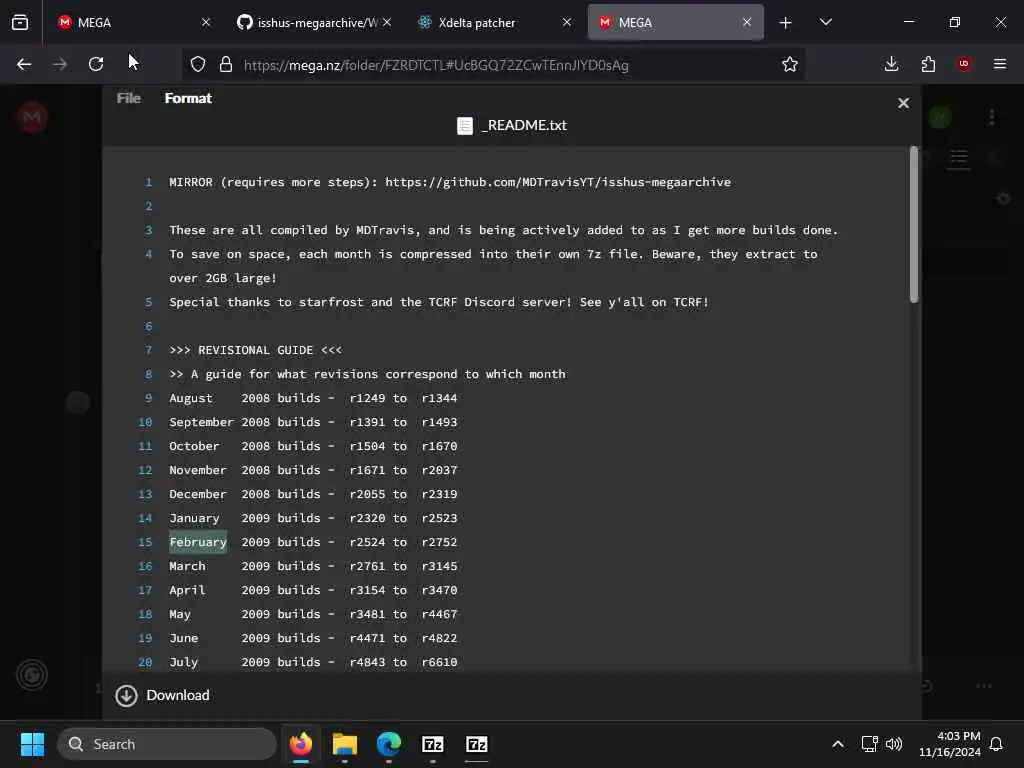Click _README.txt file title

pos(524,125)
